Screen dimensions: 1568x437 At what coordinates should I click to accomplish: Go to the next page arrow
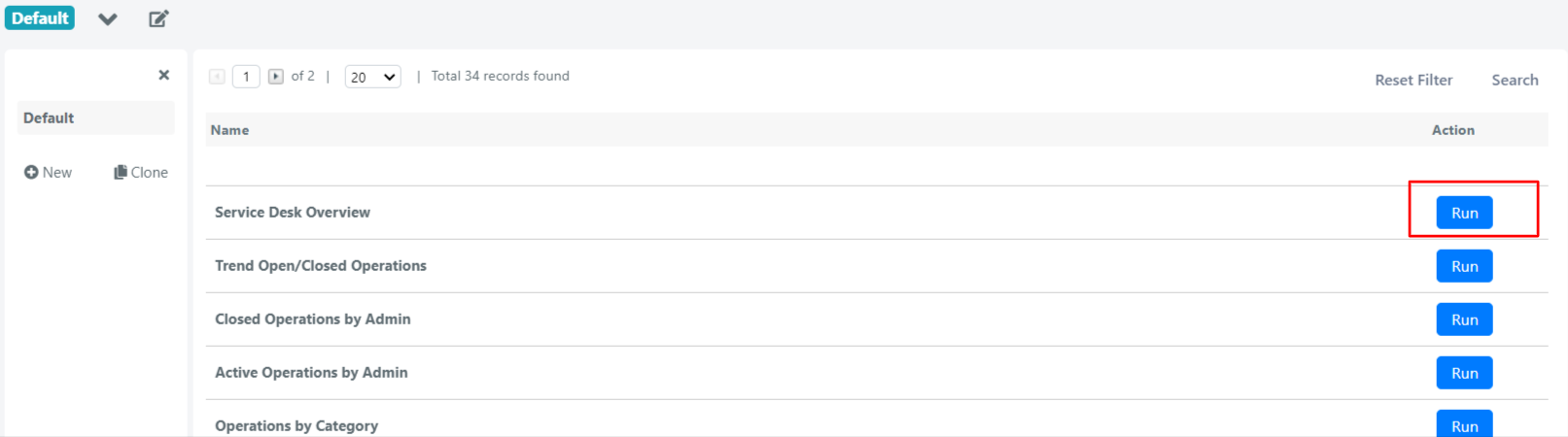[x=276, y=76]
